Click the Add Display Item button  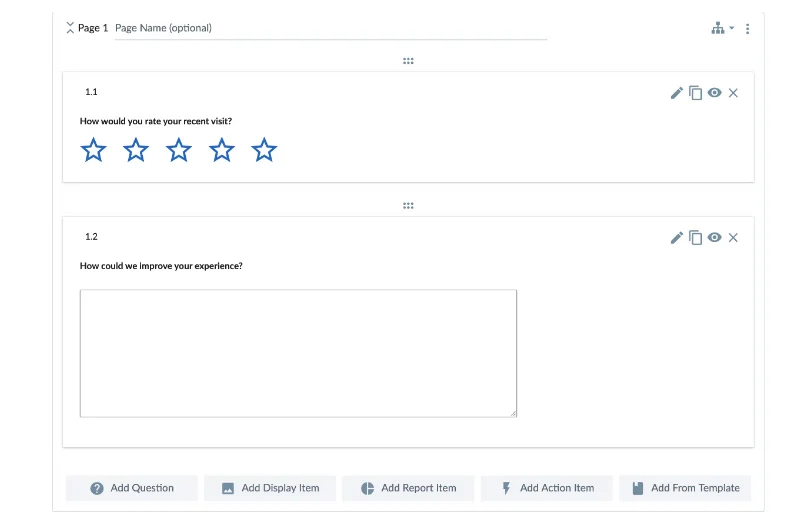270,488
